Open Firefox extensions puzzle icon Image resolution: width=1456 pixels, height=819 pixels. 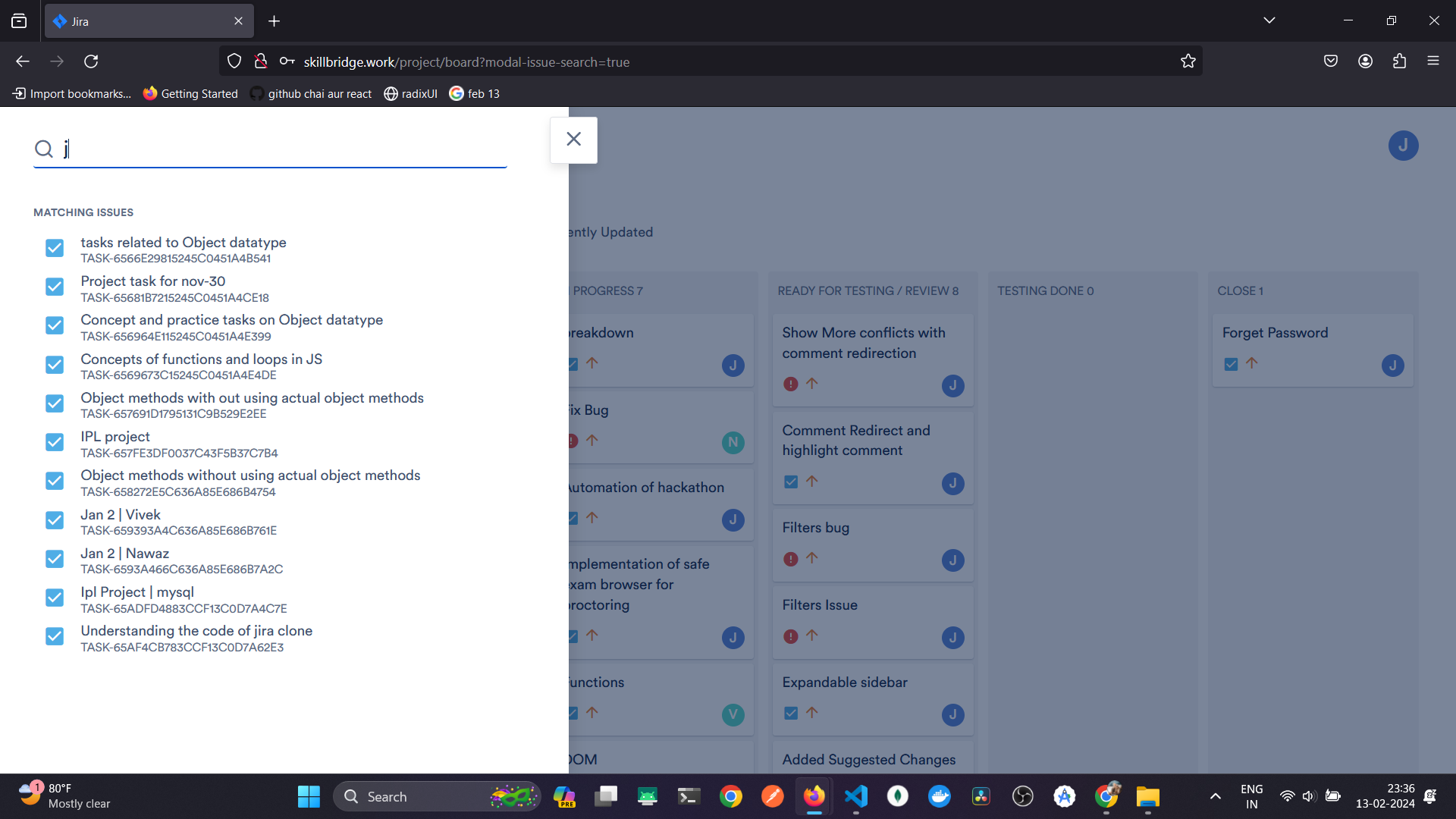click(x=1399, y=61)
